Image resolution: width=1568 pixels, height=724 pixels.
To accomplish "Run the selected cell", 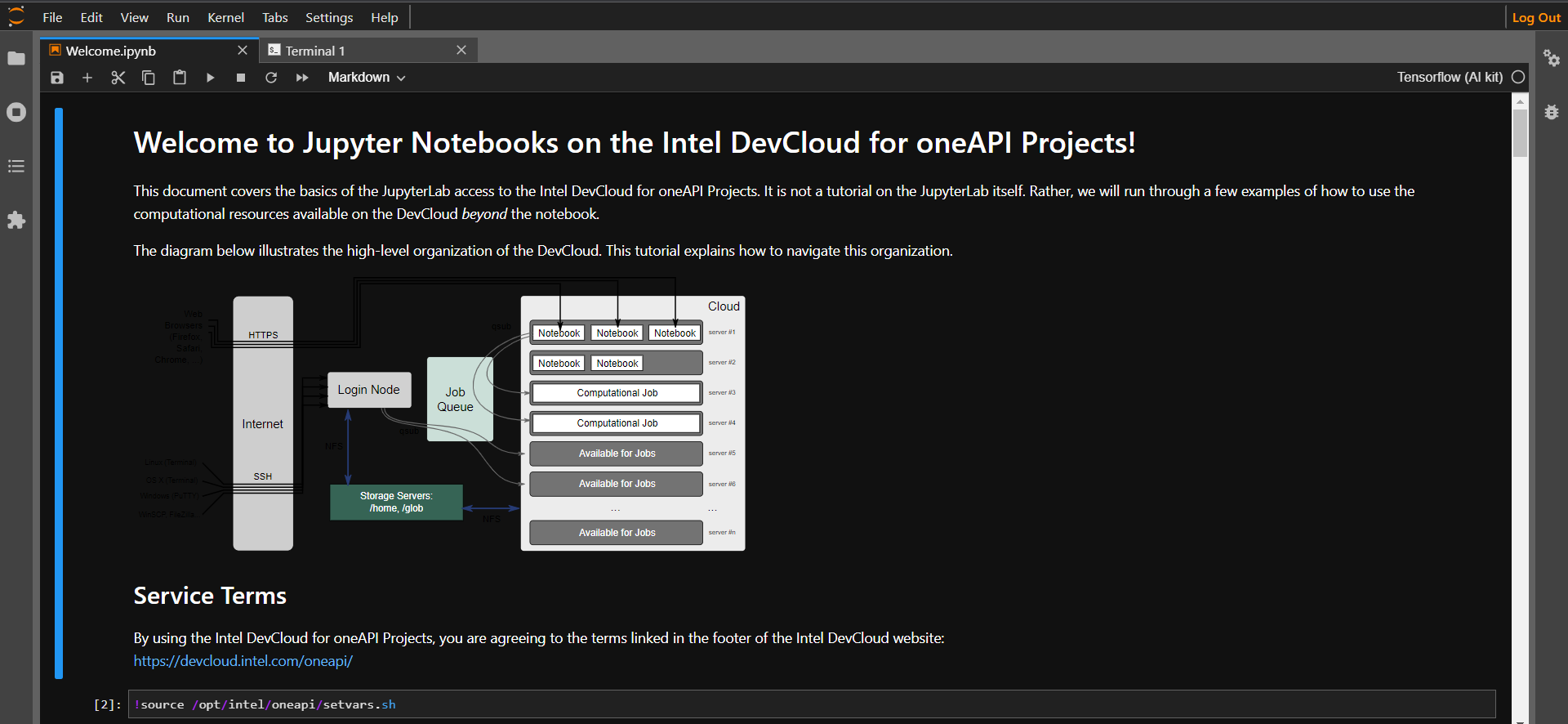I will [x=211, y=78].
